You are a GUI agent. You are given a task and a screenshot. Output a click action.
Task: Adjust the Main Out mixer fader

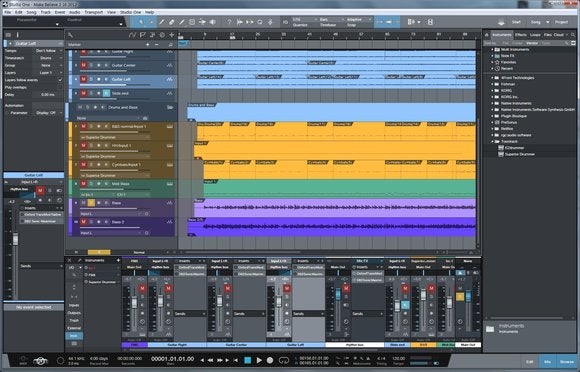(468, 296)
